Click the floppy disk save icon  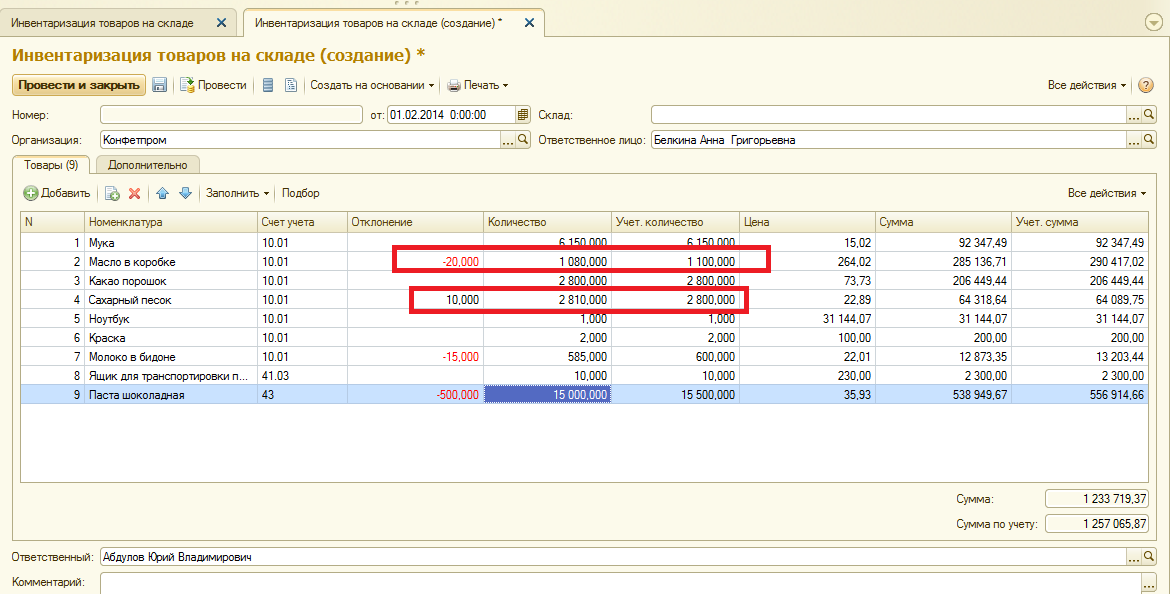click(x=159, y=85)
